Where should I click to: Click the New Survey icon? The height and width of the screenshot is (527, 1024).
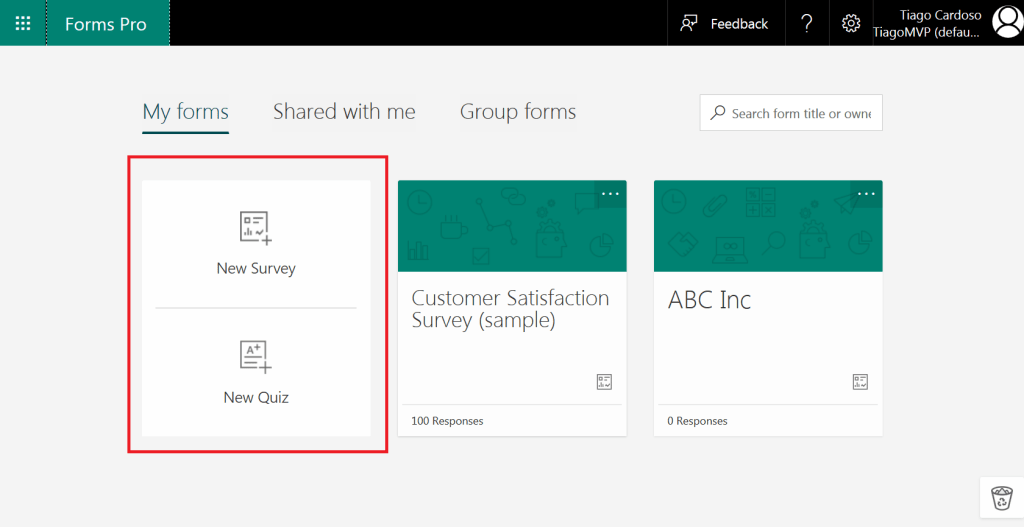click(256, 228)
